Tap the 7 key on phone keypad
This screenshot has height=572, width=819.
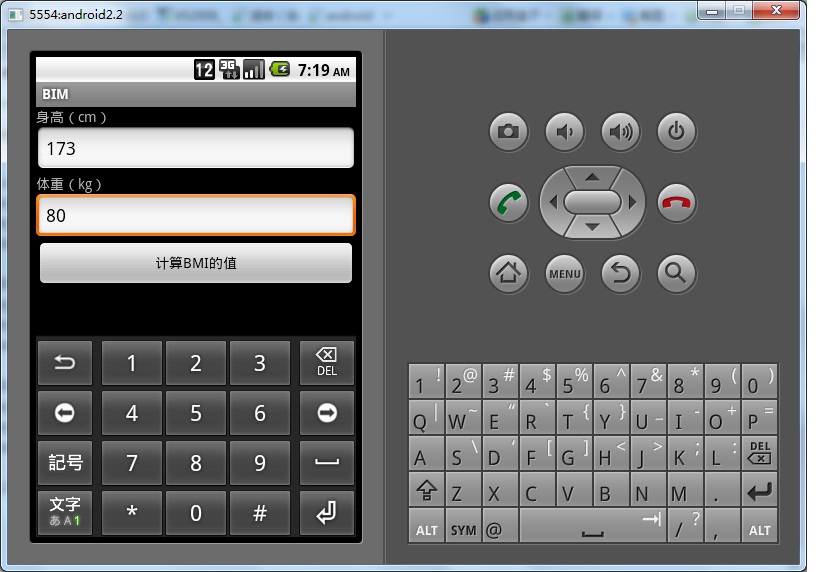tap(132, 463)
